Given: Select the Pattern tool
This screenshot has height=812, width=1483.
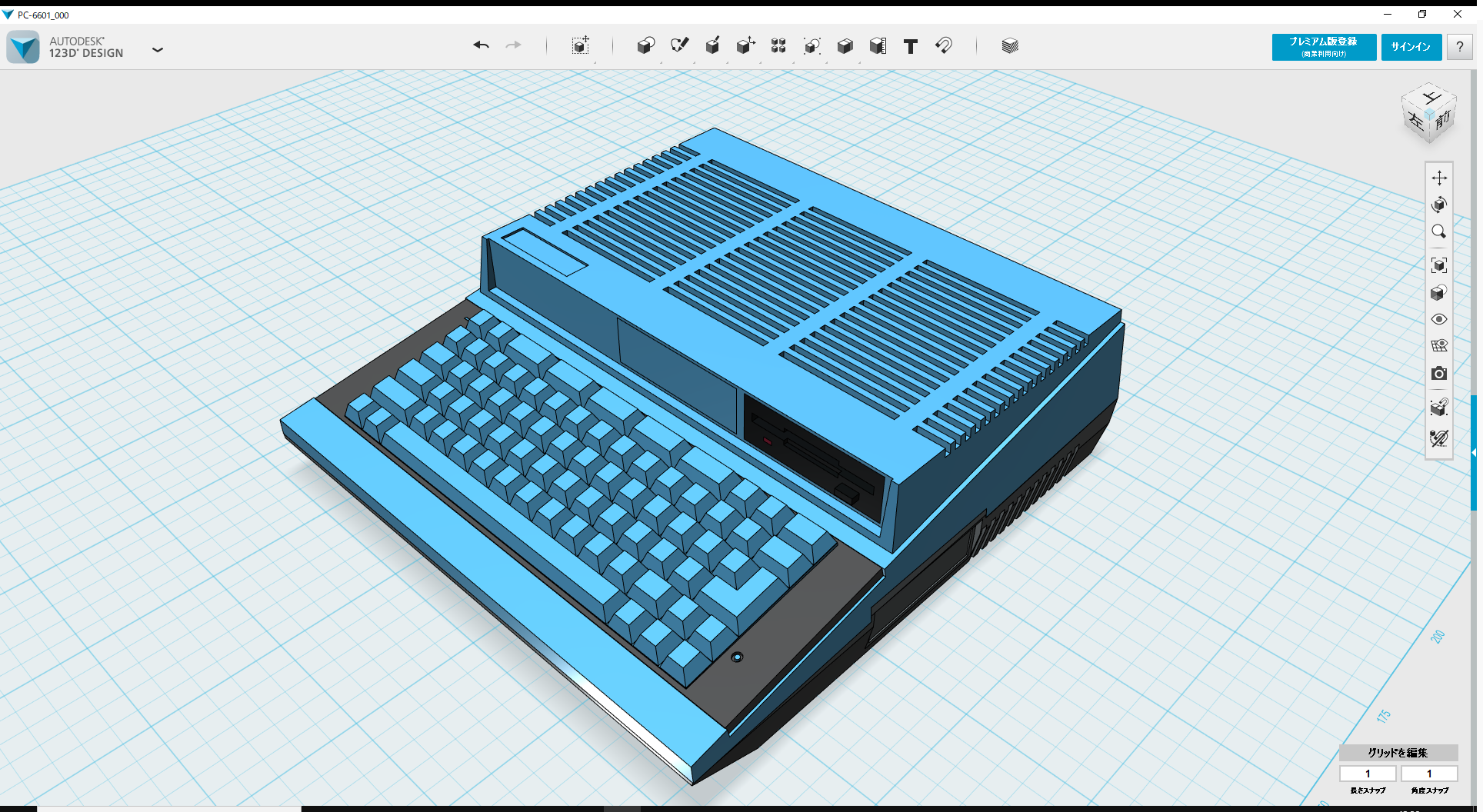Looking at the screenshot, I should coord(778,46).
